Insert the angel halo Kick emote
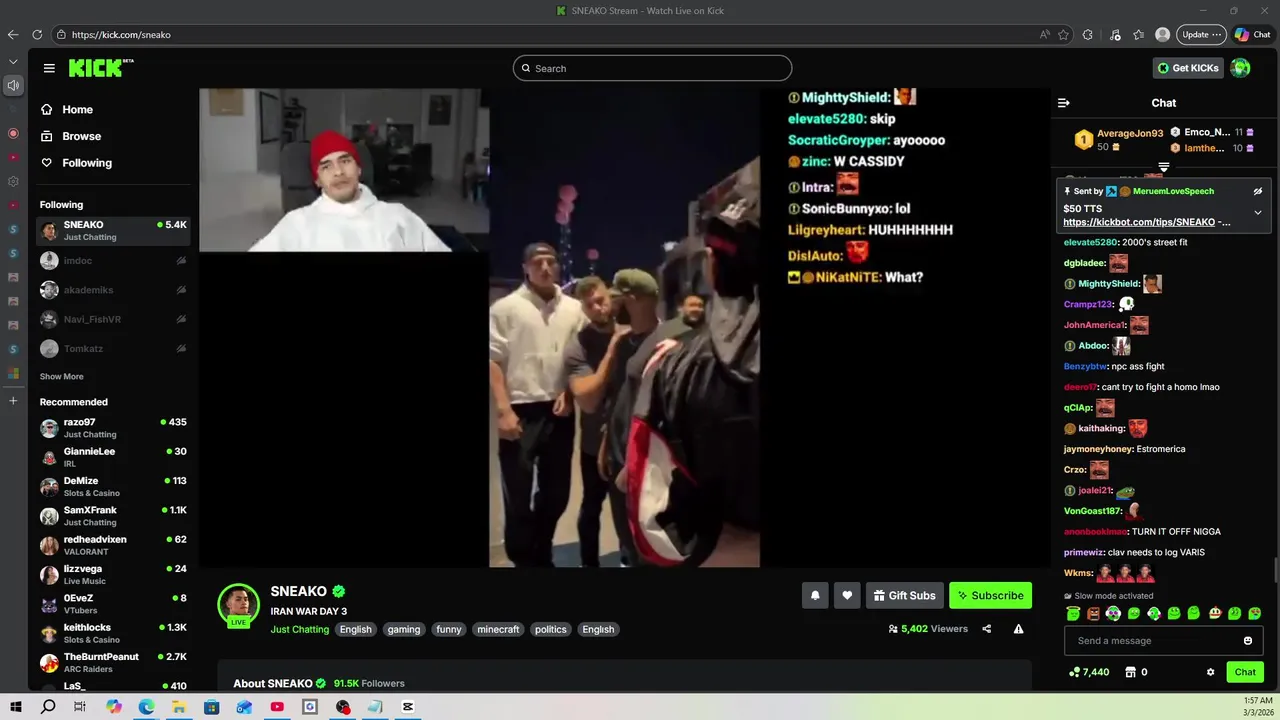 pos(1073,613)
